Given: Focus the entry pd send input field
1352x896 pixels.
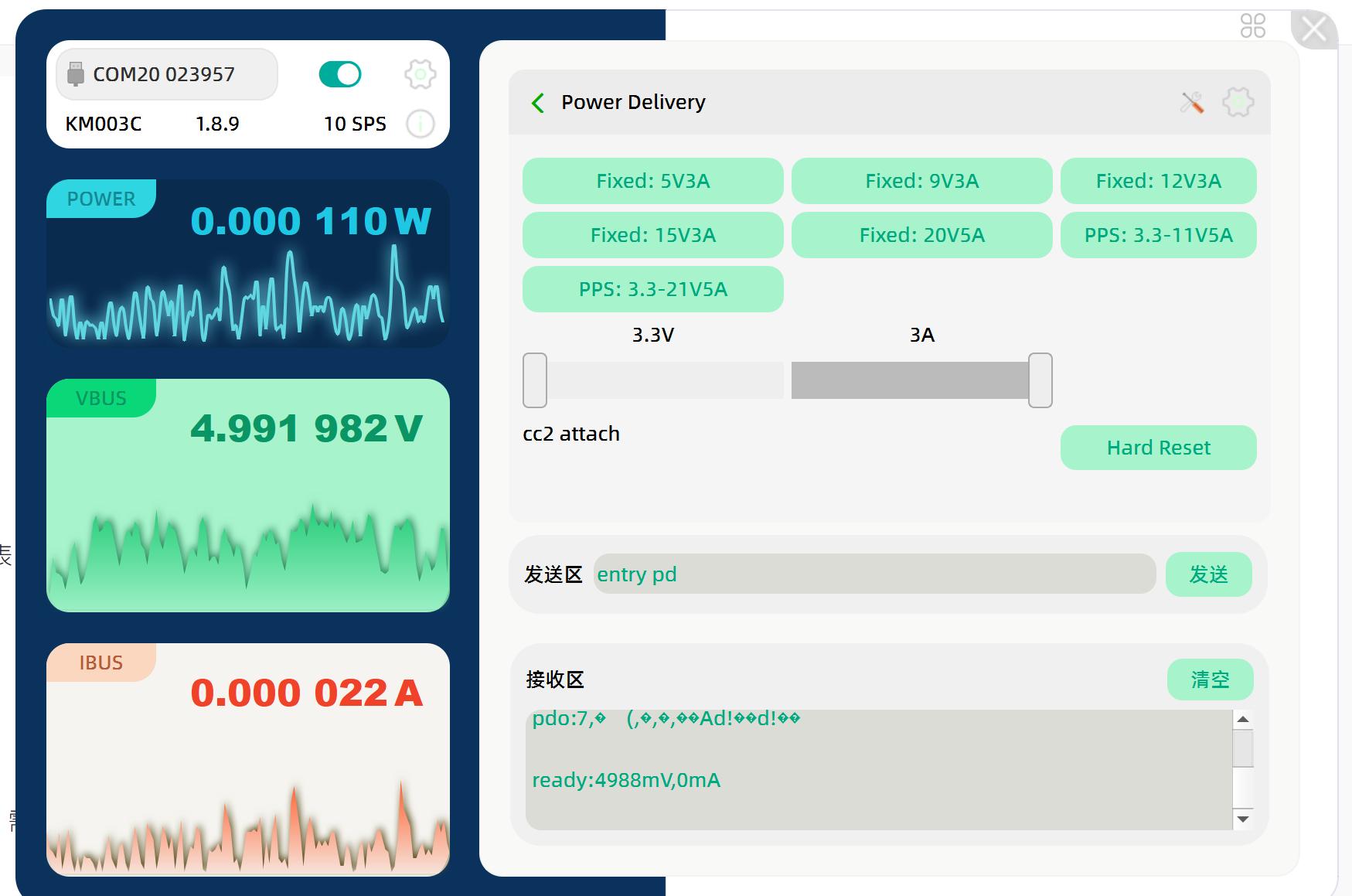Looking at the screenshot, I should tap(874, 574).
